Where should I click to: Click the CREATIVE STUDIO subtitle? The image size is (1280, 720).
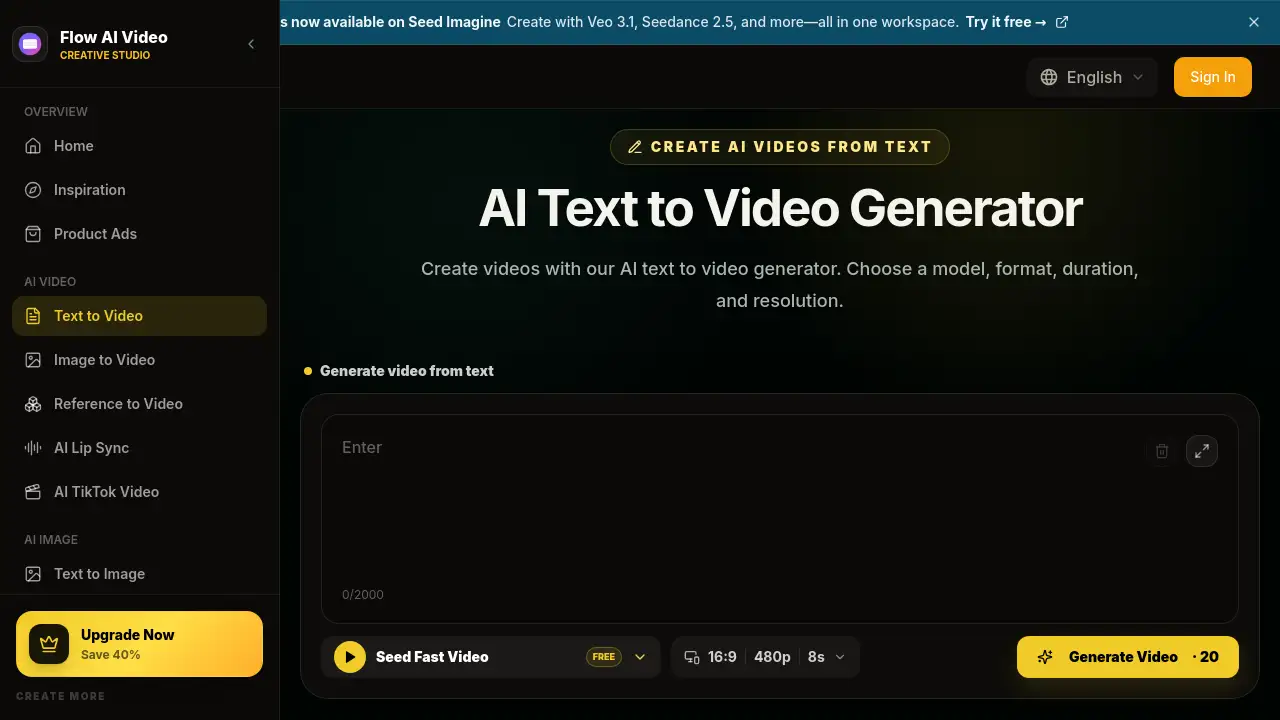click(105, 56)
